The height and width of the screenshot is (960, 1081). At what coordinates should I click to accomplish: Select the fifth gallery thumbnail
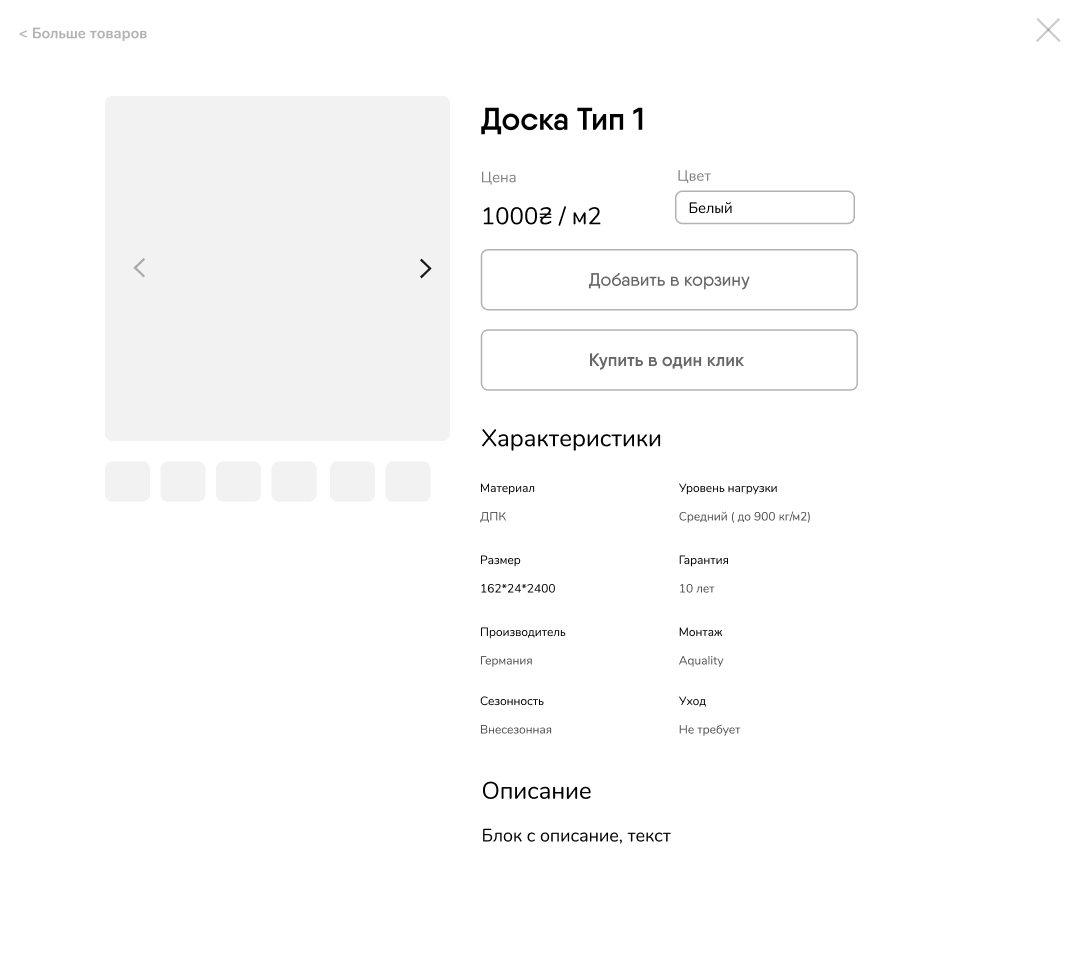pos(352,482)
